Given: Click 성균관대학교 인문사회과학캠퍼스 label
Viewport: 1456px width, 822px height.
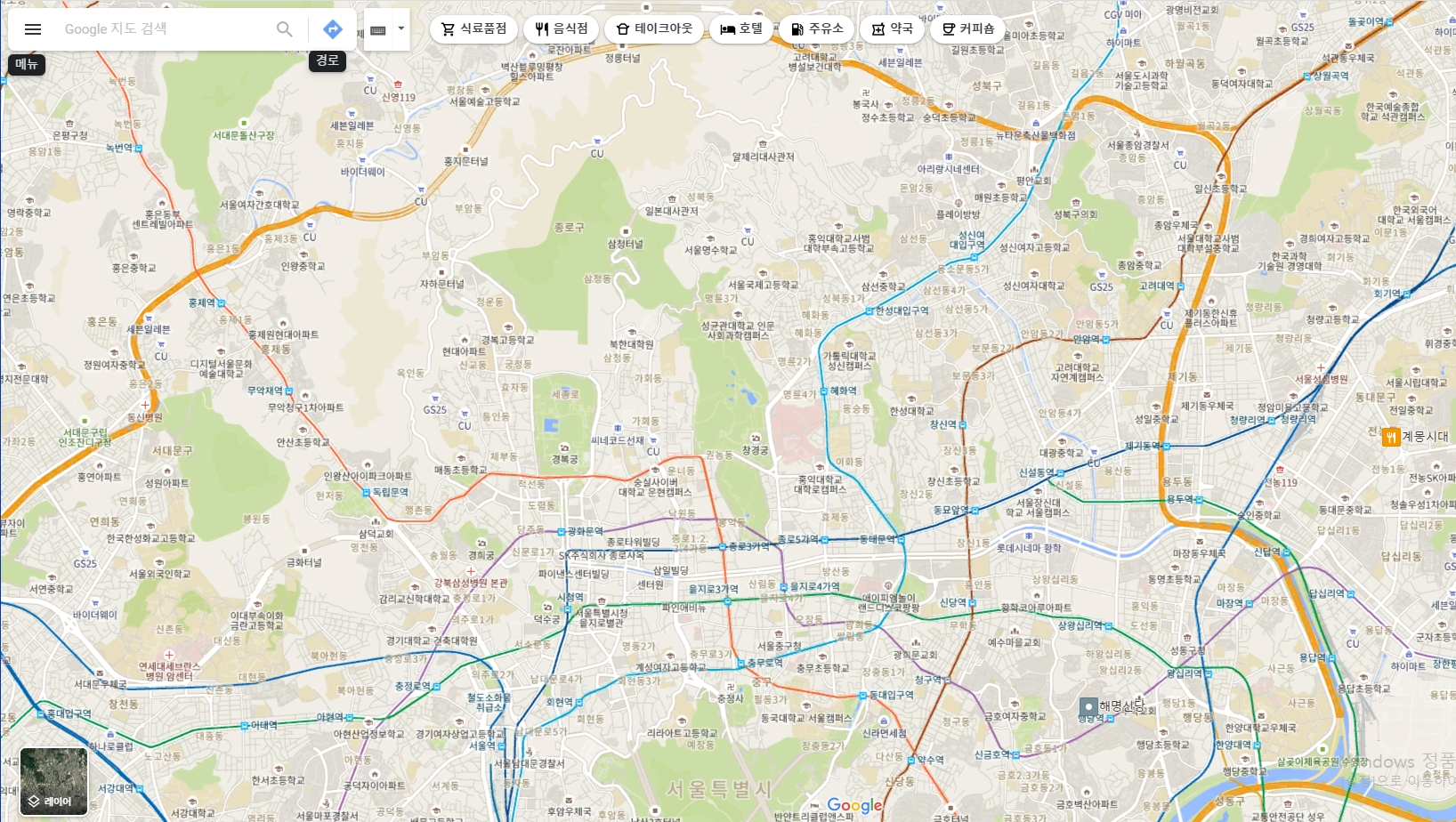Looking at the screenshot, I should coord(740,331).
